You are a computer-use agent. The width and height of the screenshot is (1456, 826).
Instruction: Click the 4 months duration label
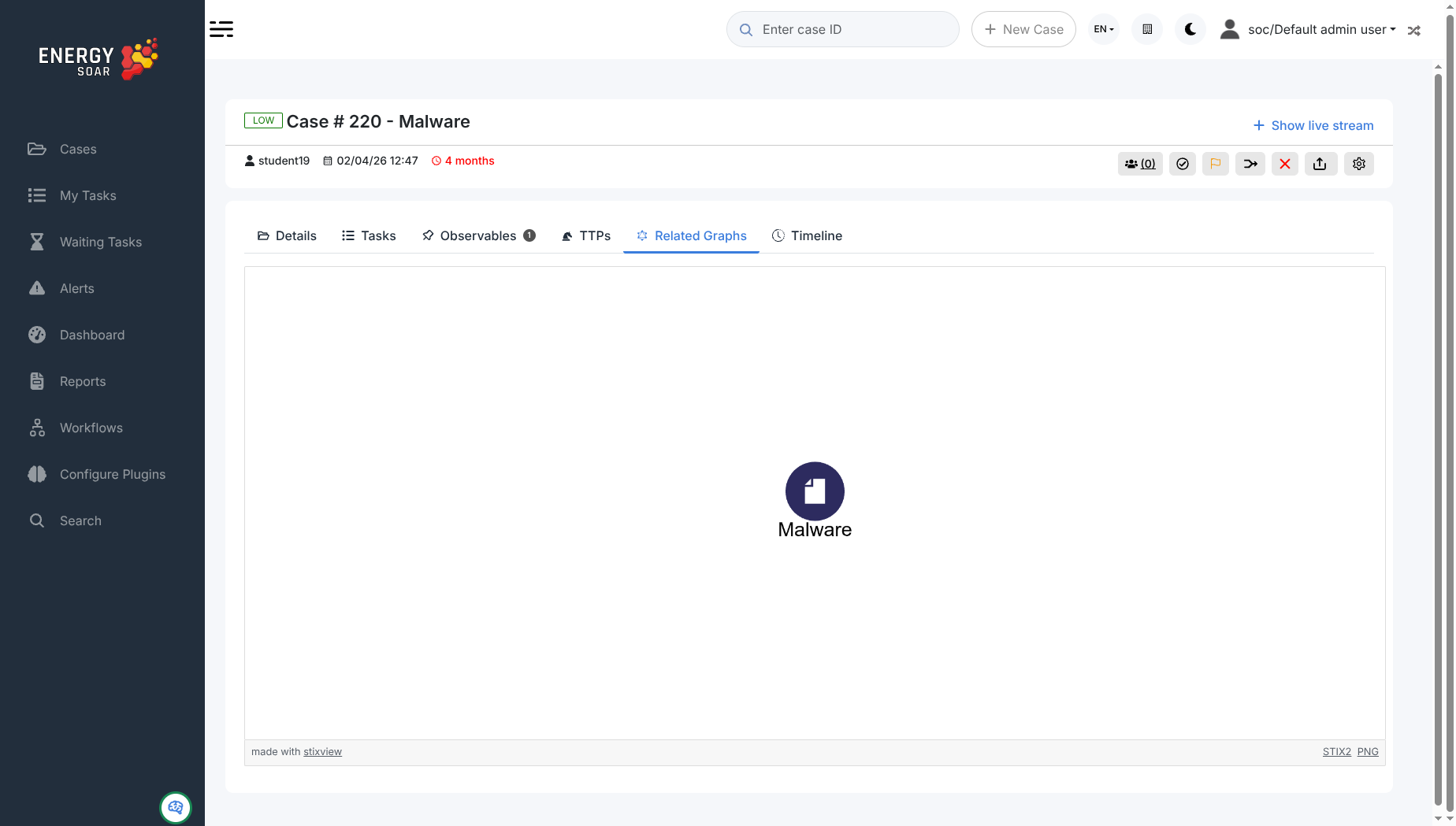[x=463, y=161]
